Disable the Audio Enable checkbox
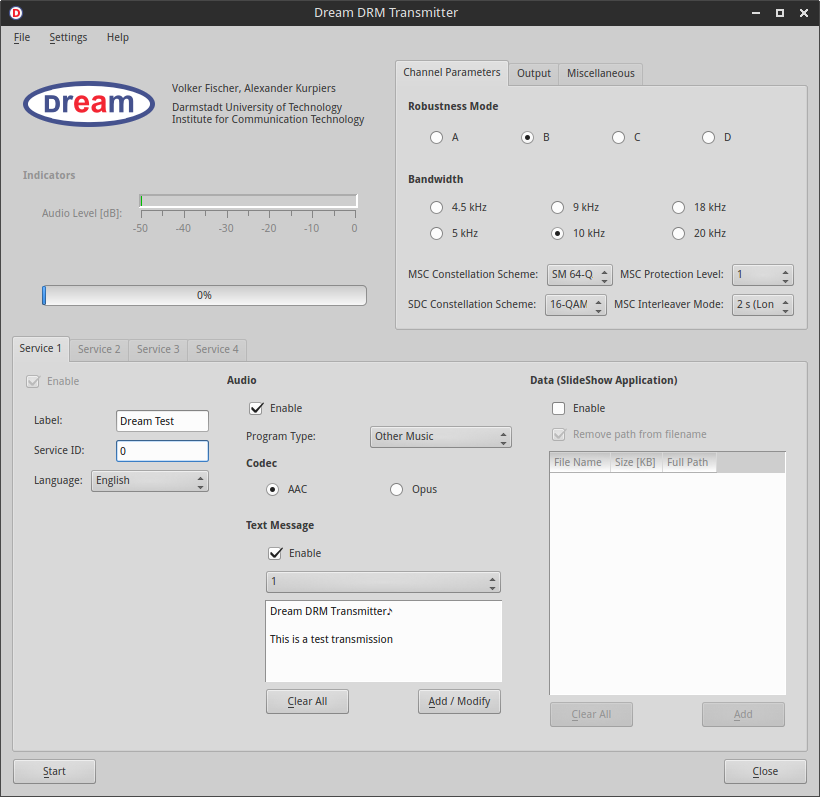This screenshot has height=797, width=820. tap(257, 408)
